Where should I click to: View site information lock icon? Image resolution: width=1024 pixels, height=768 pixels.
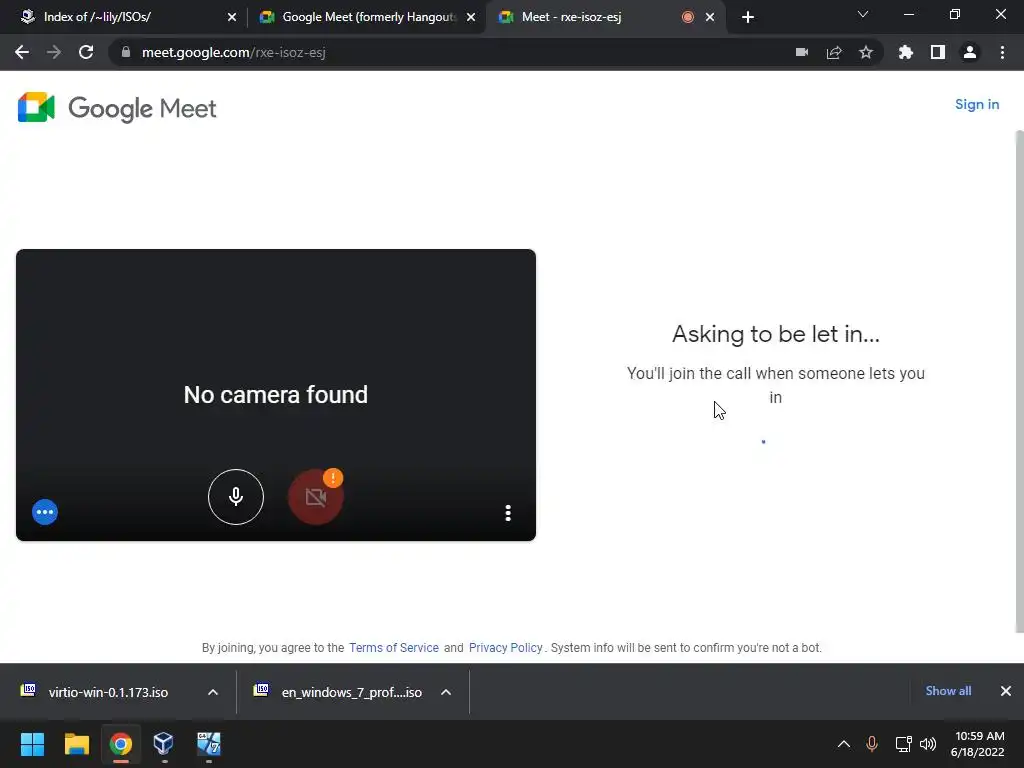(126, 52)
